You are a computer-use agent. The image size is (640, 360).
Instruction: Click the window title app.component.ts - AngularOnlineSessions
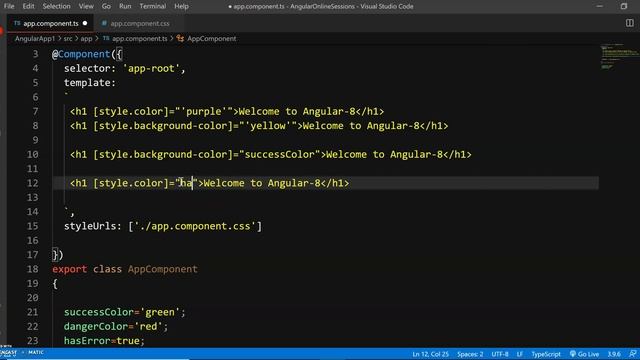(x=320, y=6)
